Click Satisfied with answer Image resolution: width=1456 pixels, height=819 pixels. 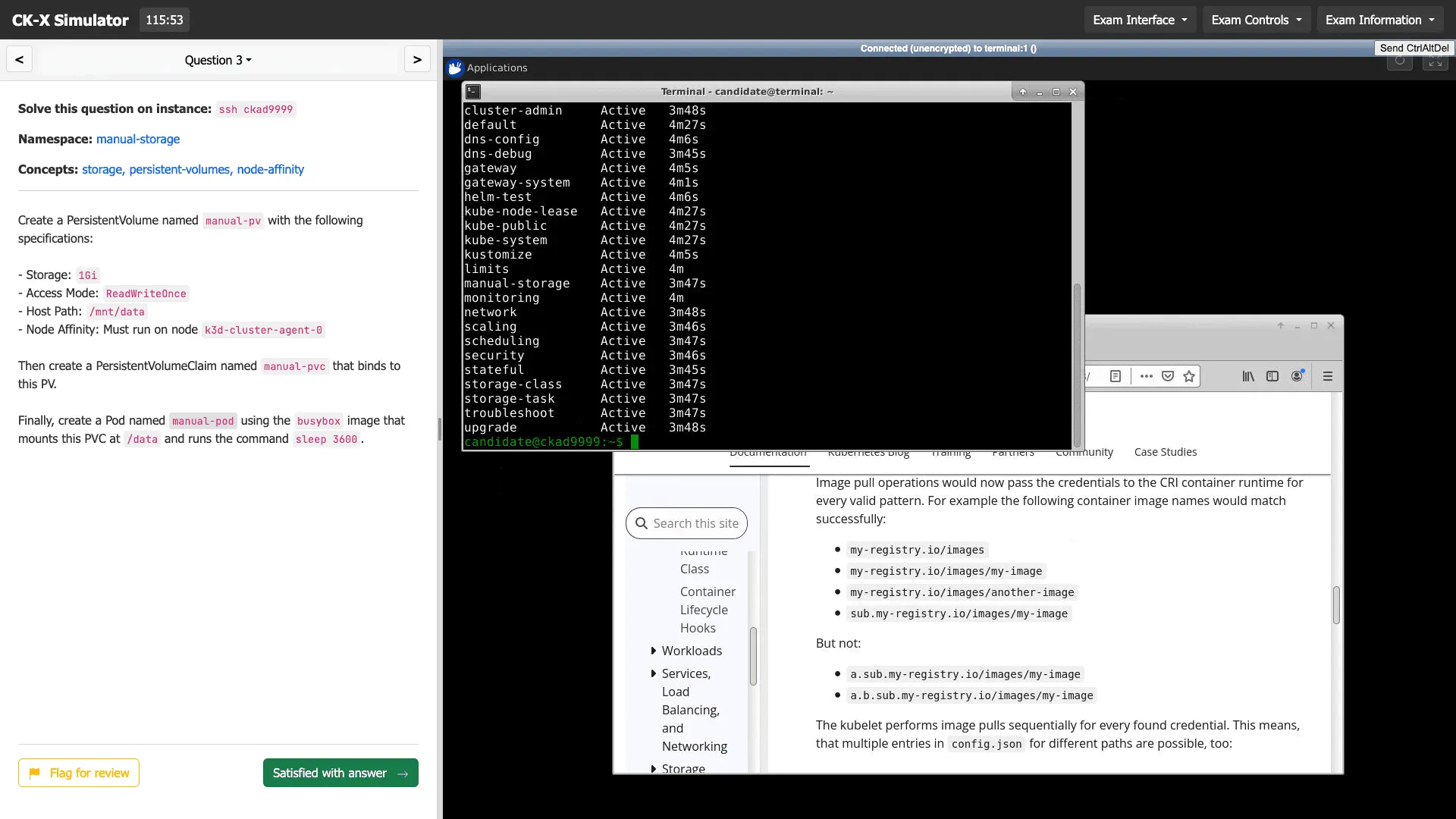[340, 772]
